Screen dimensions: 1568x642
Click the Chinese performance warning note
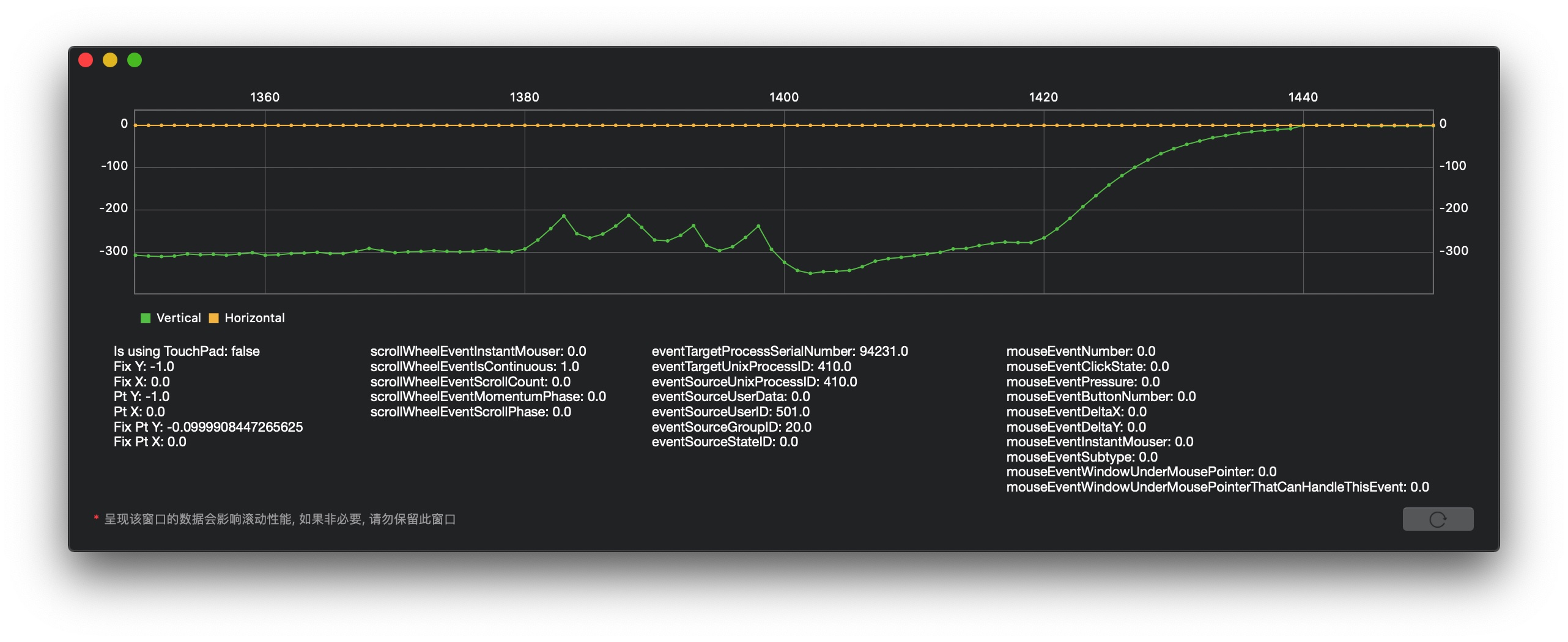279,519
